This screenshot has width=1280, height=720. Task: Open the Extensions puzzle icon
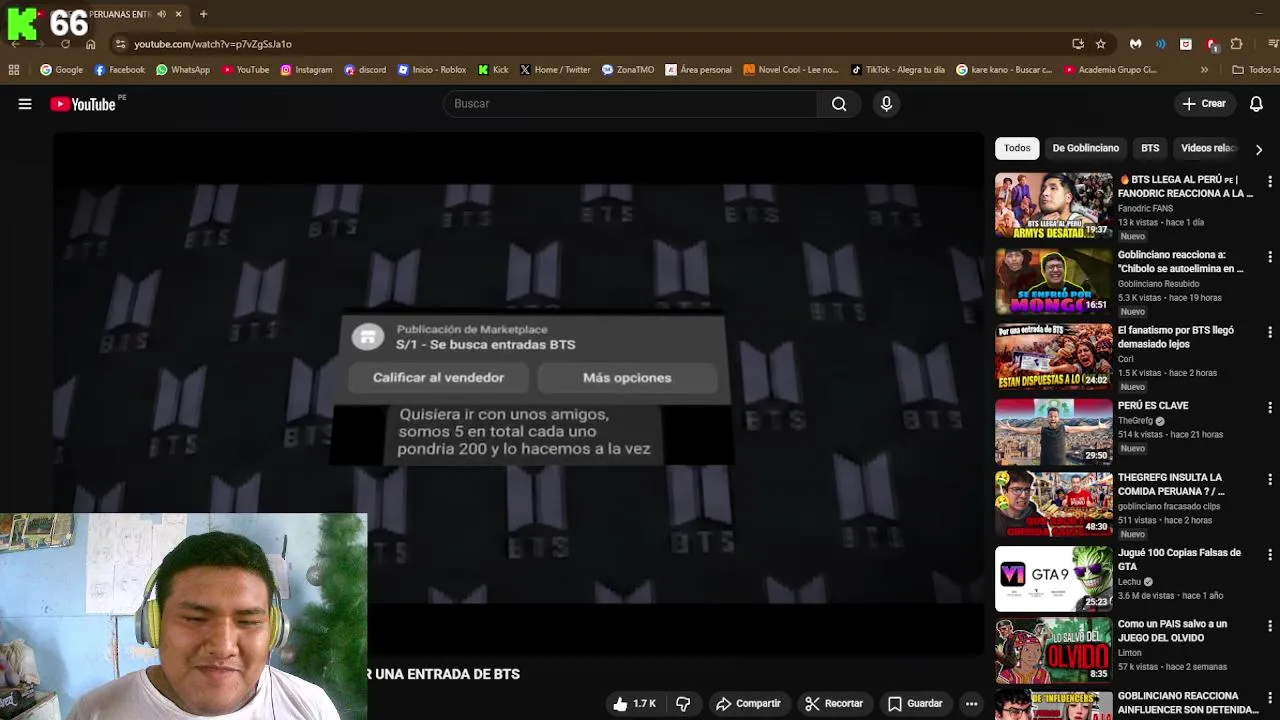coord(1236,44)
